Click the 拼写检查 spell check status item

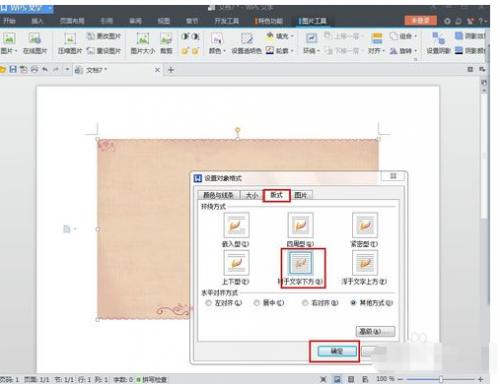pyautogui.click(x=152, y=379)
